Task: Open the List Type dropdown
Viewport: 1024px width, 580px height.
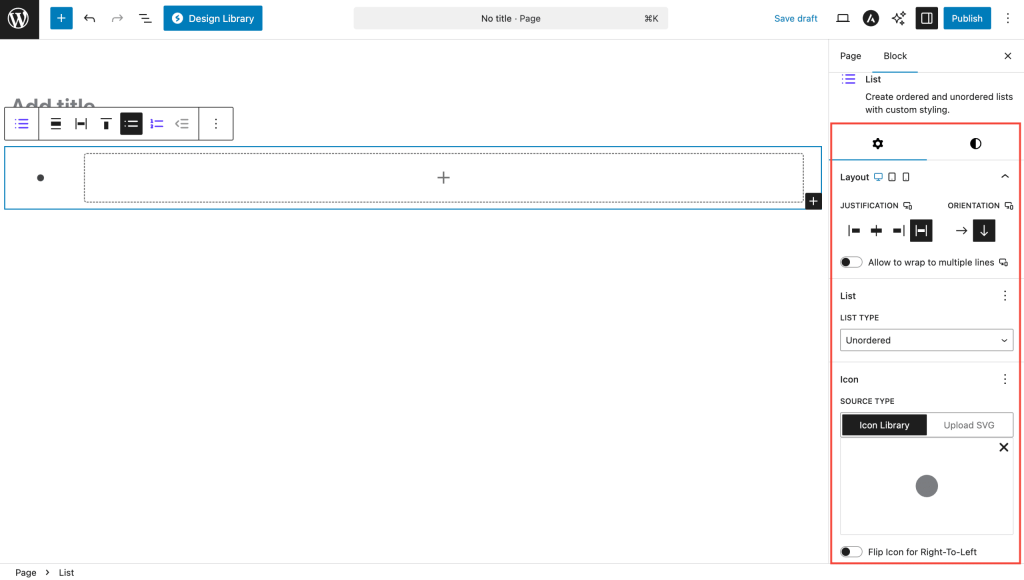Action: 926,340
